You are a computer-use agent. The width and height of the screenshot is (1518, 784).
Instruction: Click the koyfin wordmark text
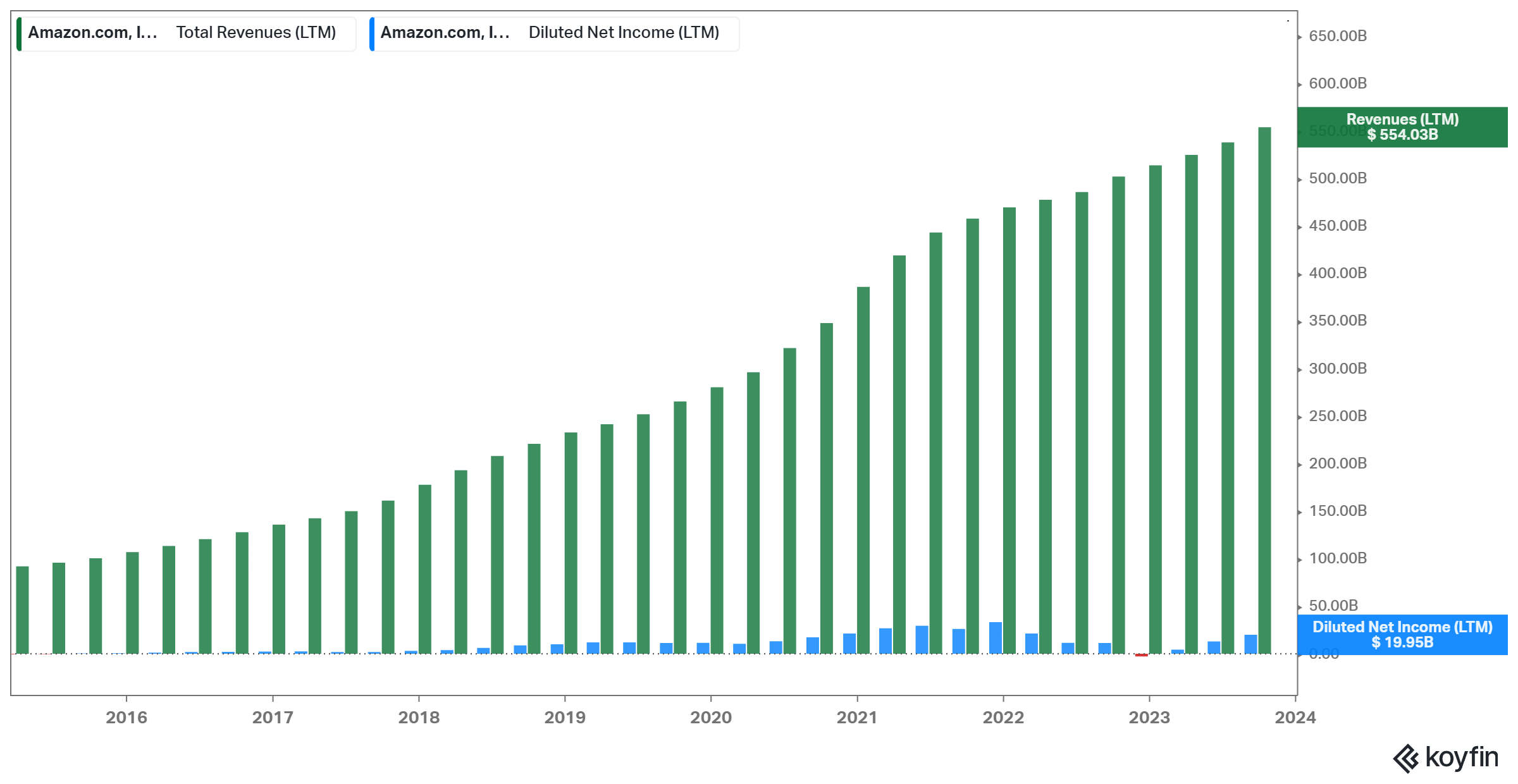(x=1462, y=757)
